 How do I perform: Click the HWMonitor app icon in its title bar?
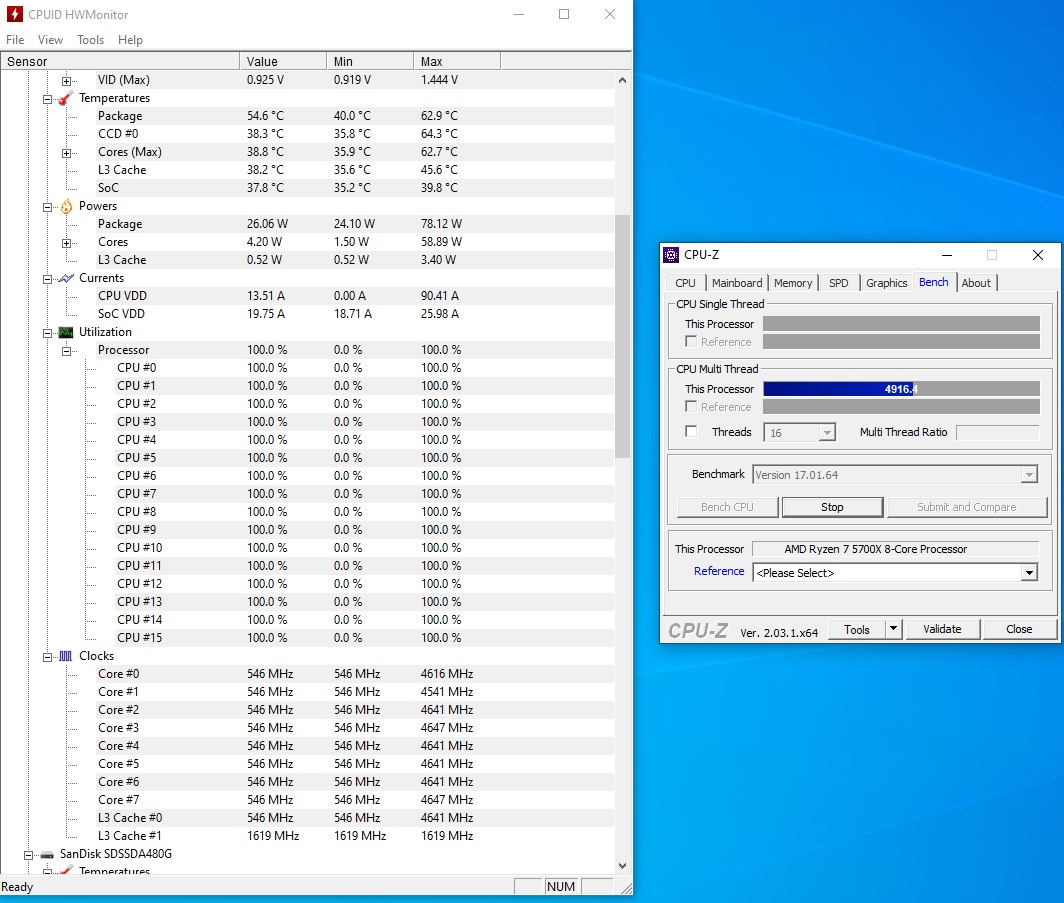coord(14,14)
